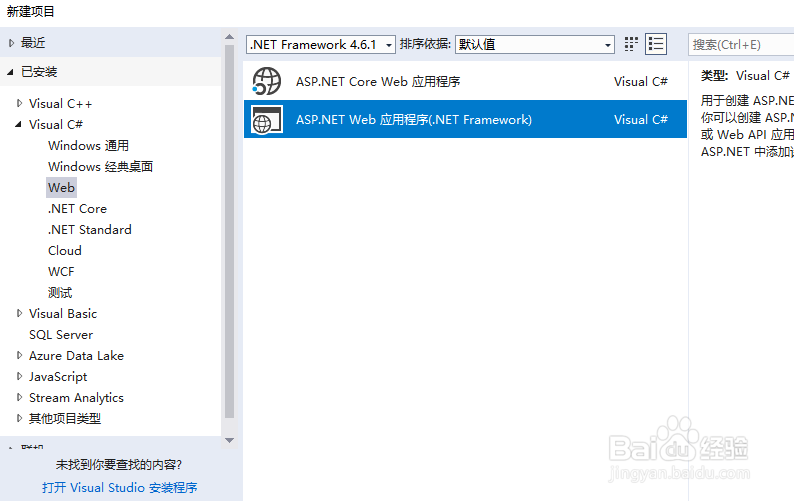Select the WCF category
The height and width of the screenshot is (501, 794).
pos(61,272)
